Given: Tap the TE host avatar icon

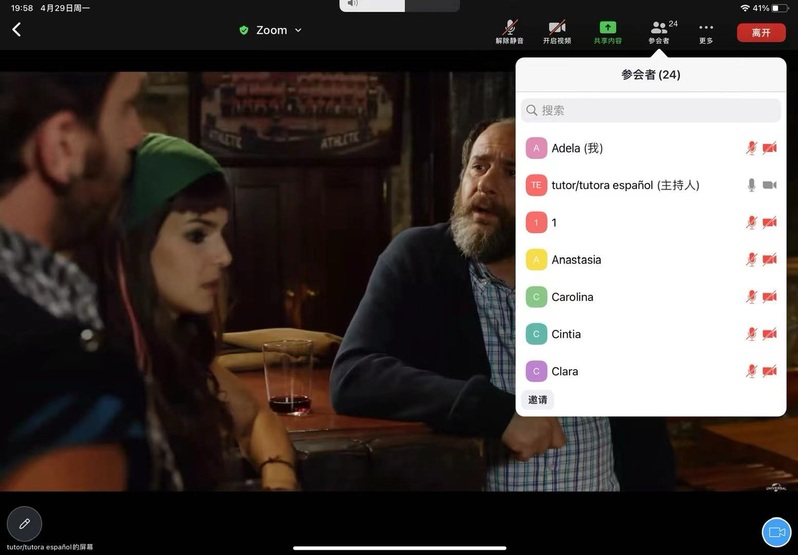Looking at the screenshot, I should coord(536,185).
